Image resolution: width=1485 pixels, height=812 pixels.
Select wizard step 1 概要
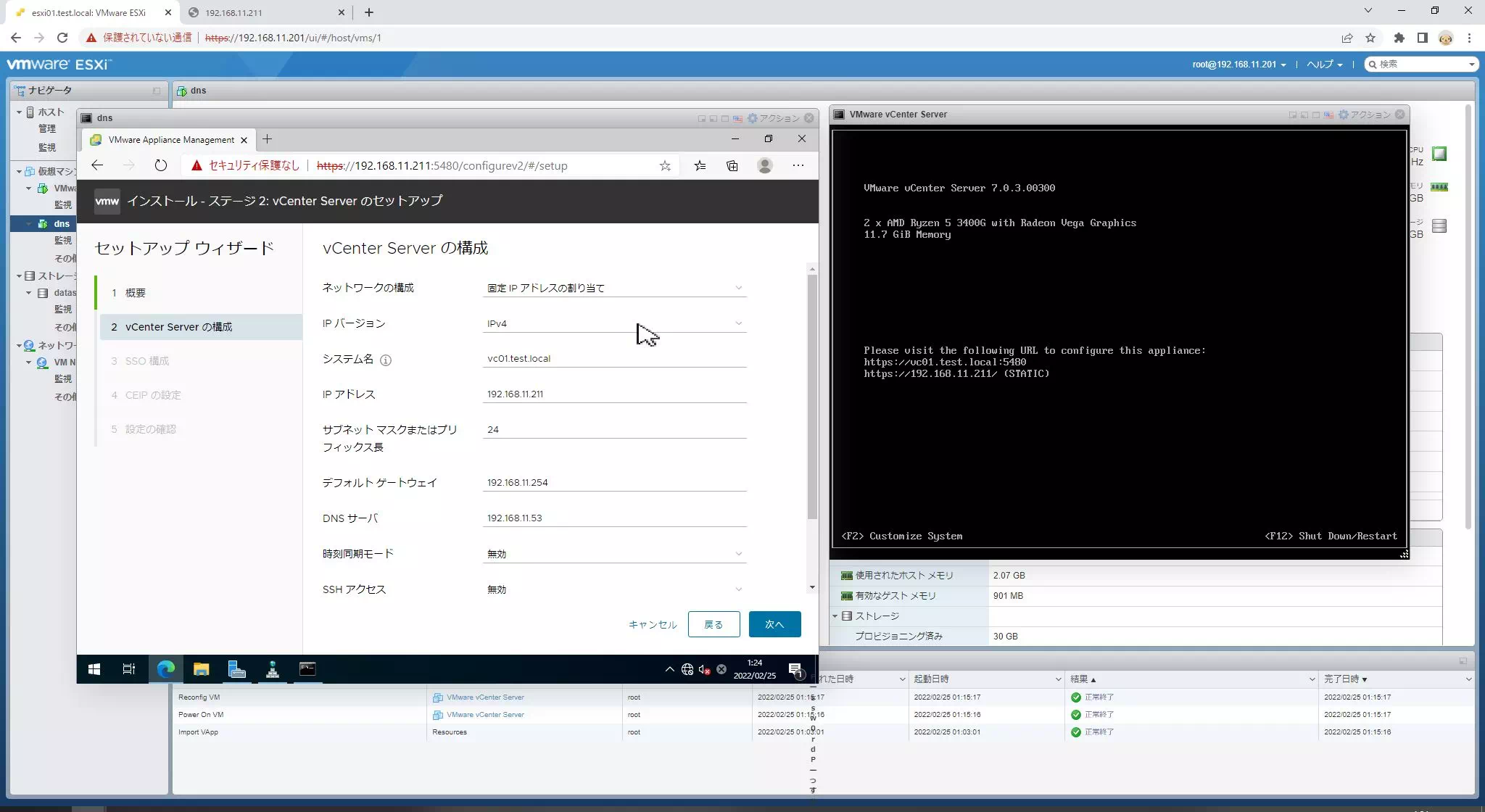[x=200, y=293]
